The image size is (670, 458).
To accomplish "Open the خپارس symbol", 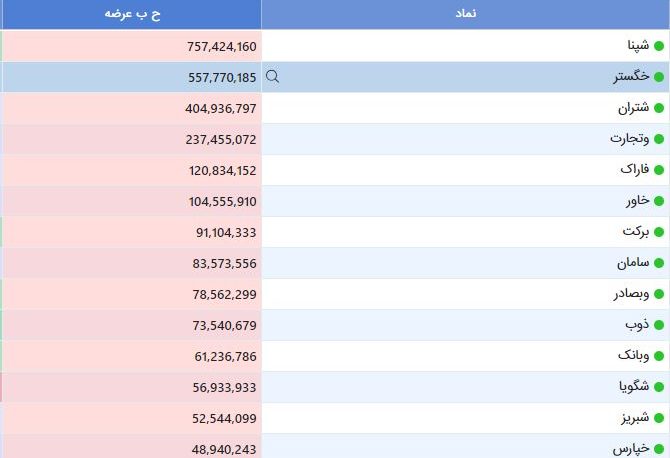I will 631,449.
